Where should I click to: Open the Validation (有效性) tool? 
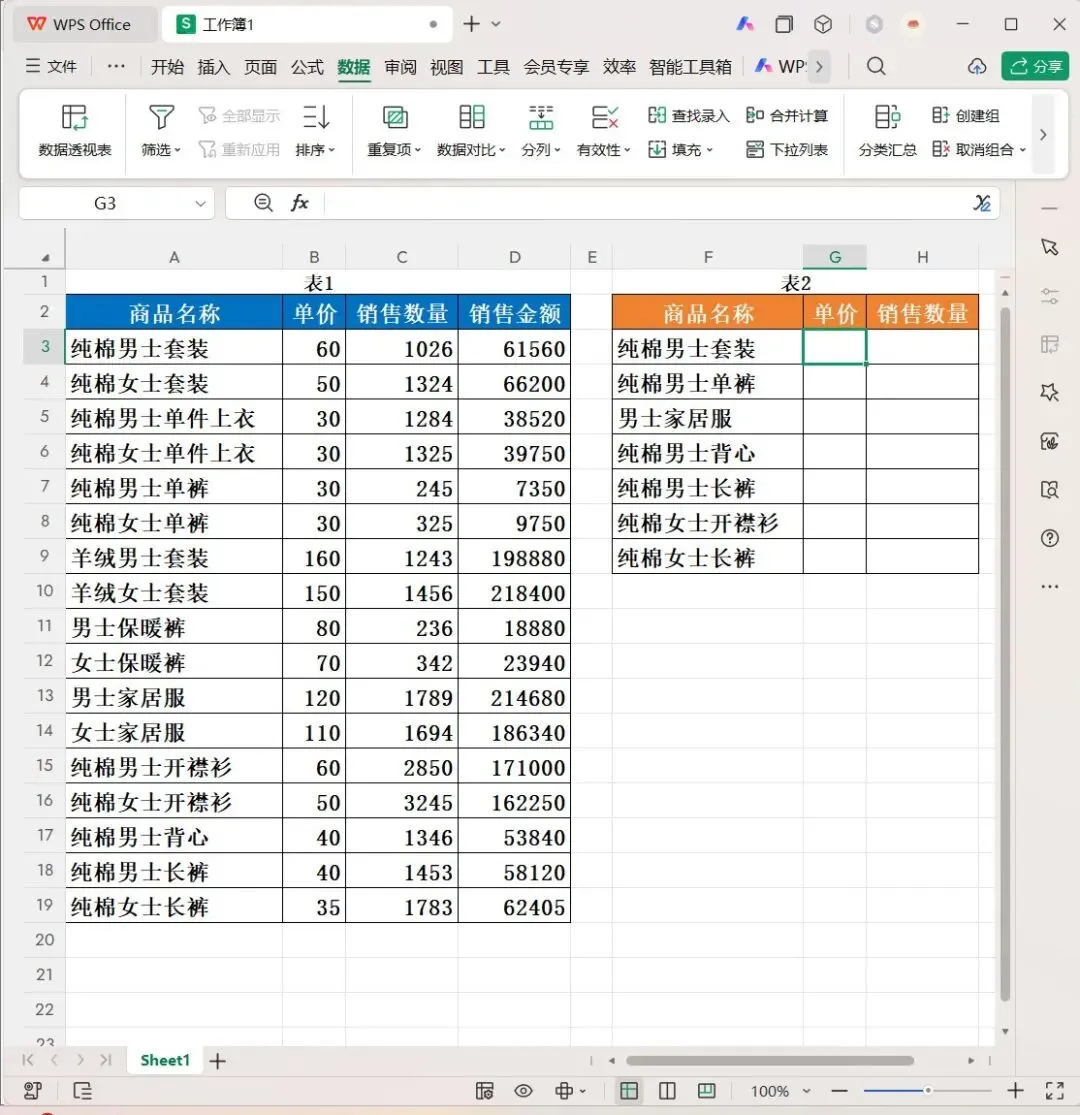point(604,130)
